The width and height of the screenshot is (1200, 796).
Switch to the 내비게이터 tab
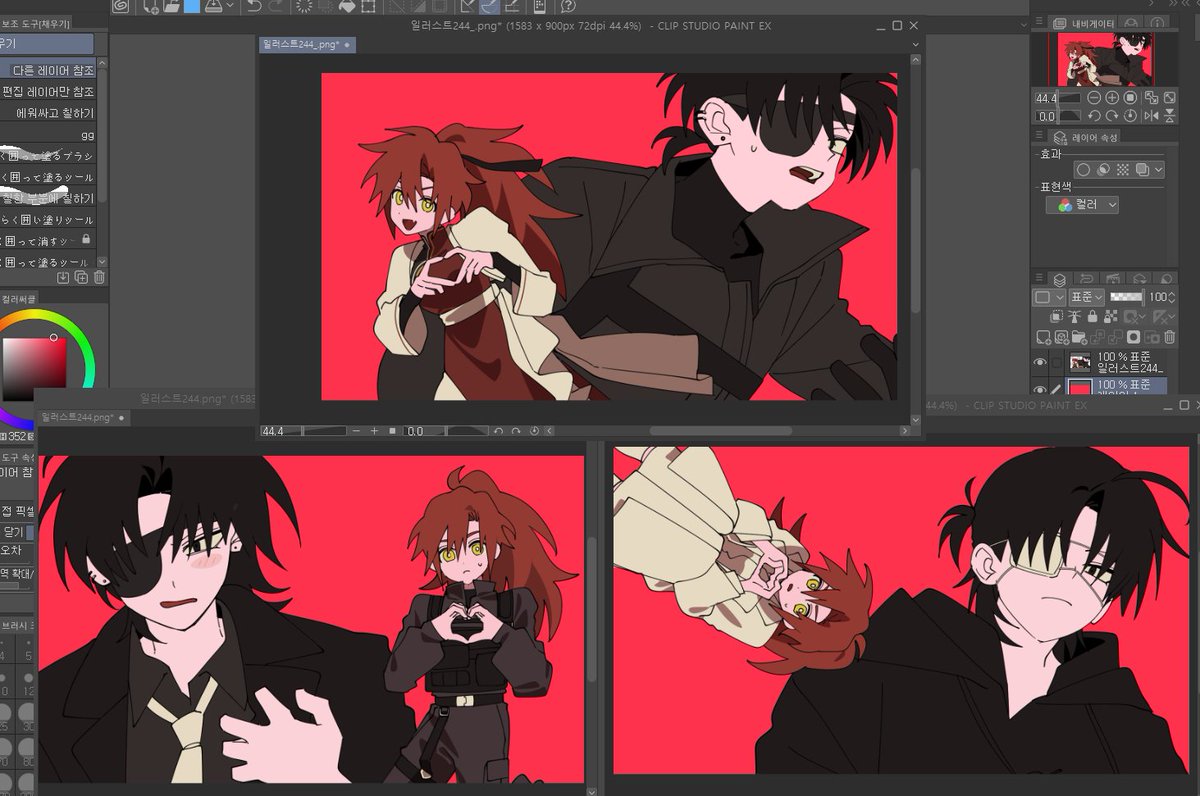[x=1084, y=23]
